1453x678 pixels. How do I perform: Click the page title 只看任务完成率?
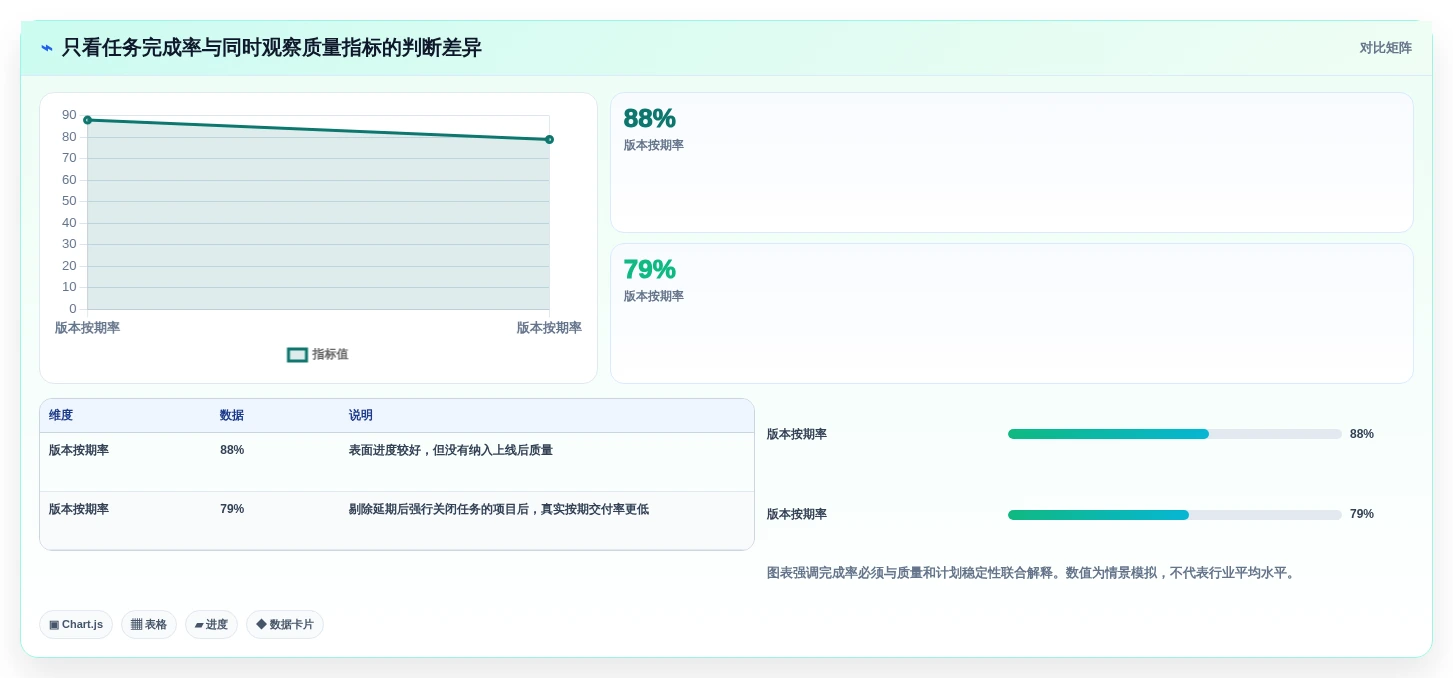tap(272, 48)
